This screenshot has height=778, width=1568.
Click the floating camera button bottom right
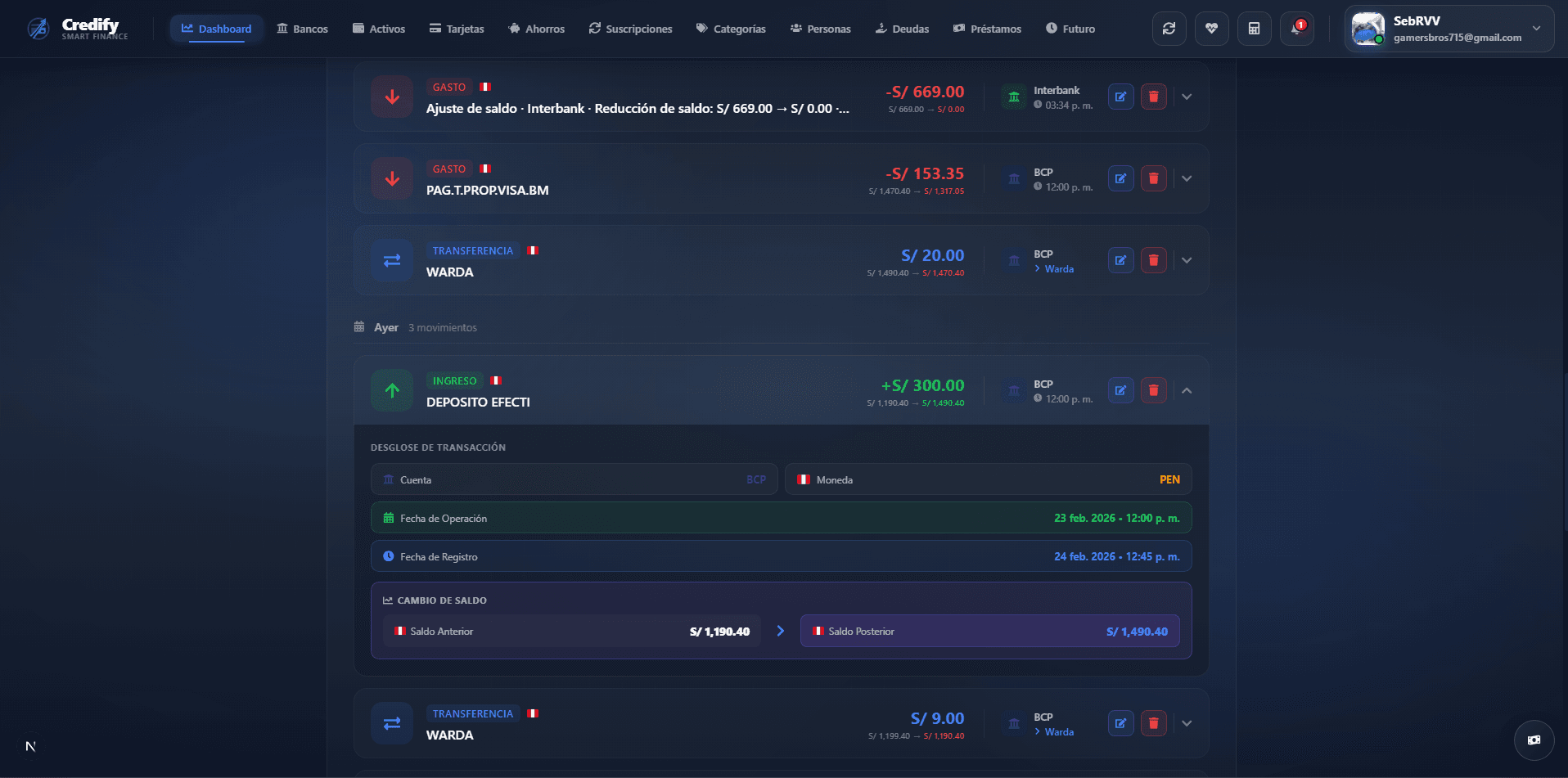(1533, 740)
